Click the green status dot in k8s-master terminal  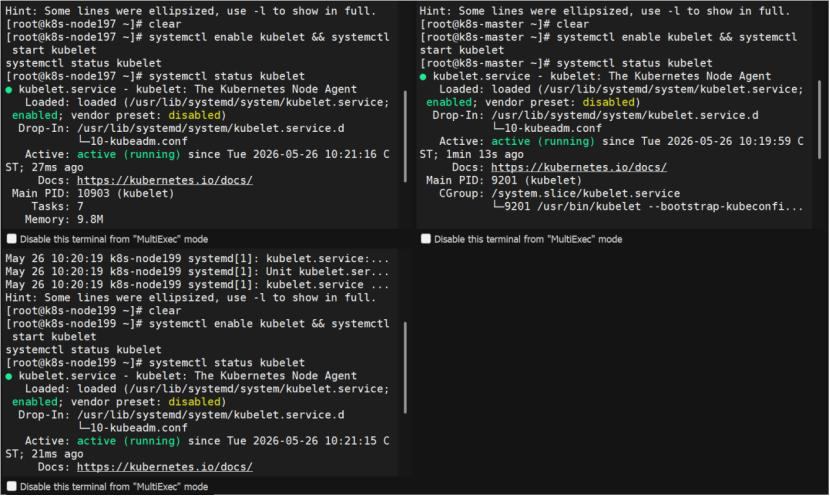coord(422,77)
